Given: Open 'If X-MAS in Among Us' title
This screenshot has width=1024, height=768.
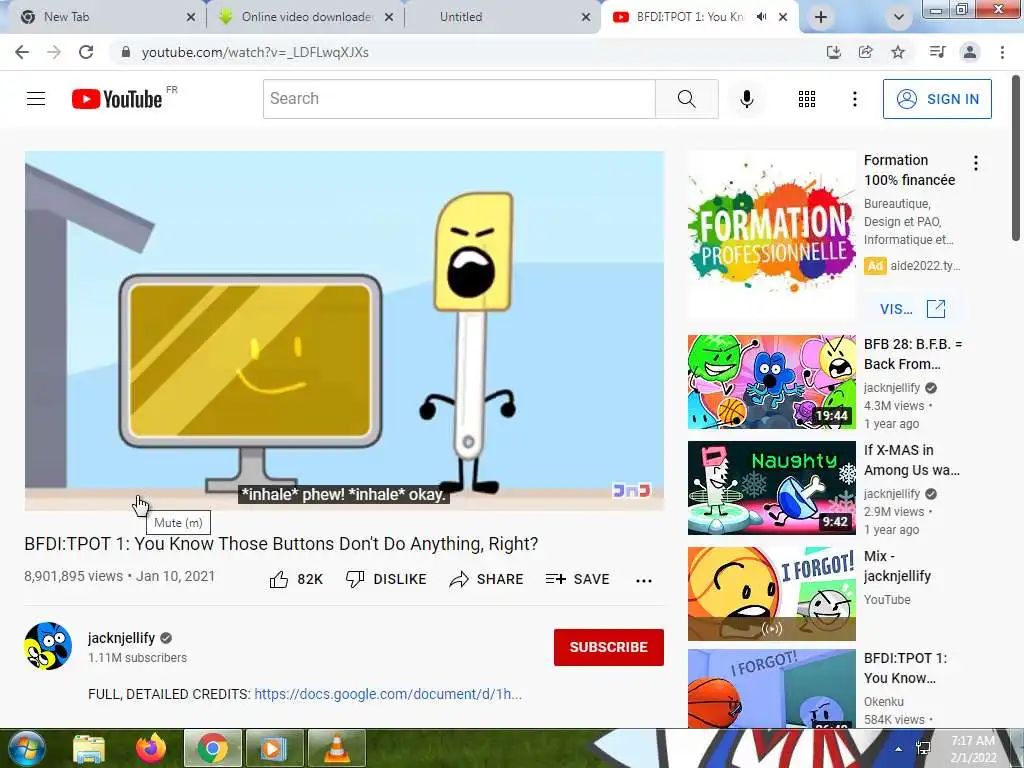Looking at the screenshot, I should tap(912, 460).
